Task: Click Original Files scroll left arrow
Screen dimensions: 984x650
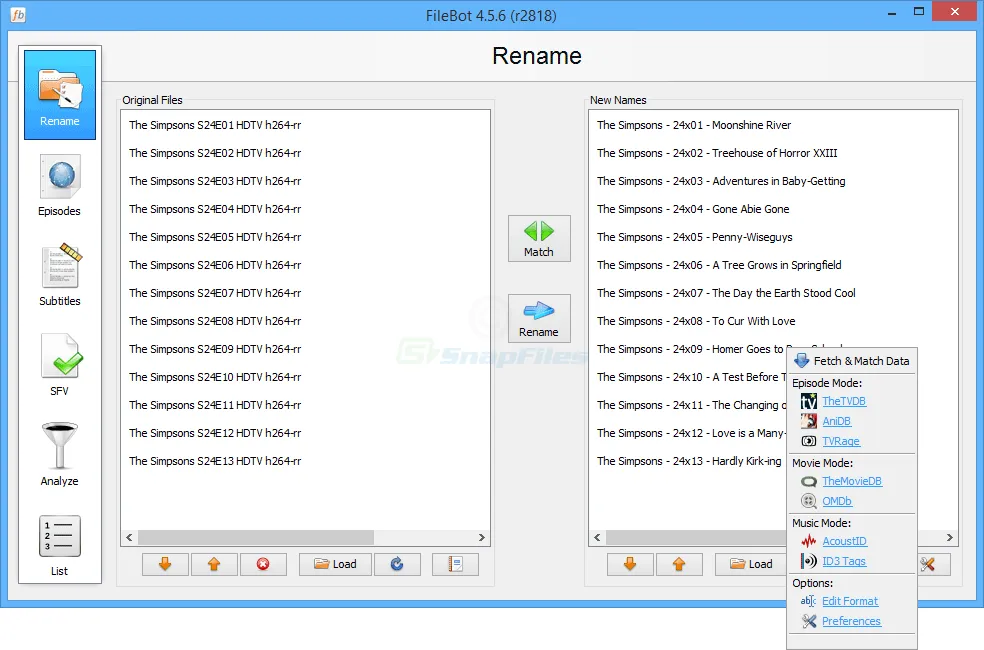Action: (x=129, y=538)
